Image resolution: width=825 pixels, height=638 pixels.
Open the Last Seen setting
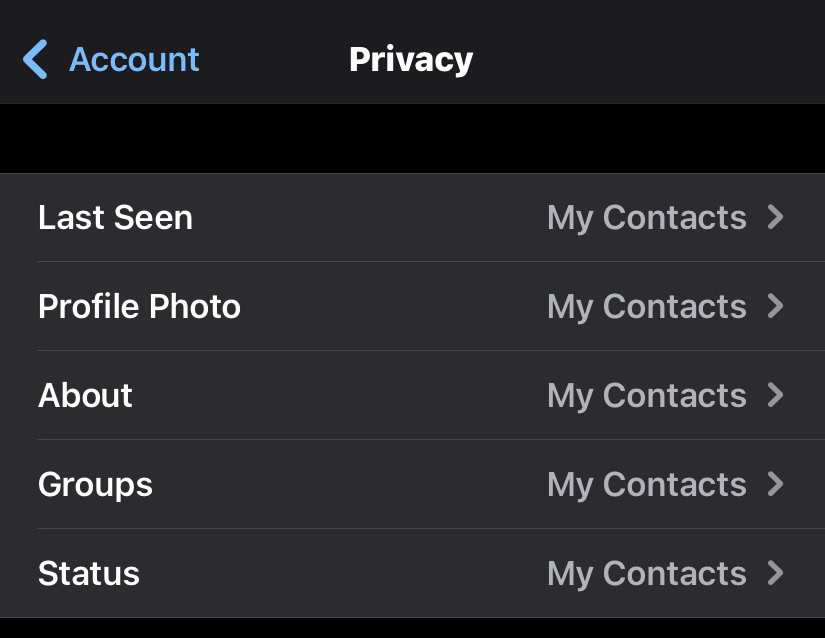tap(116, 218)
